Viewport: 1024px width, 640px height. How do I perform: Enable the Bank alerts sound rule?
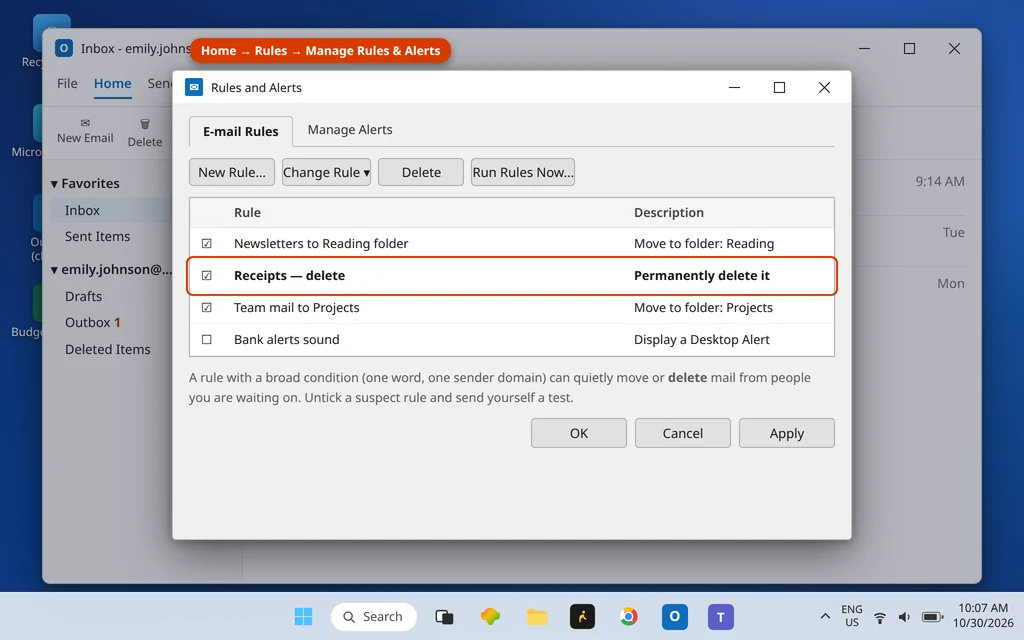tap(206, 340)
